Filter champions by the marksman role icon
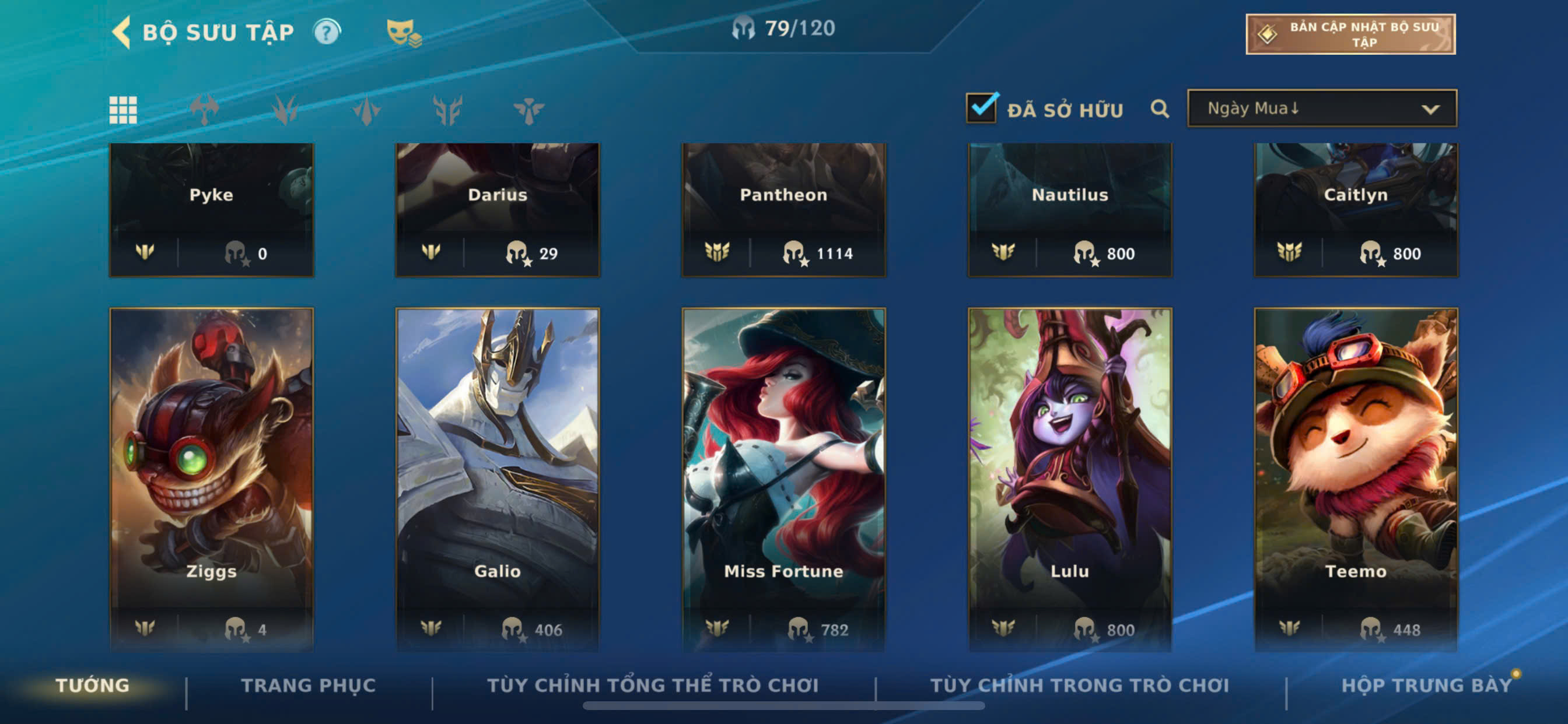The height and width of the screenshot is (724, 1568). click(447, 110)
